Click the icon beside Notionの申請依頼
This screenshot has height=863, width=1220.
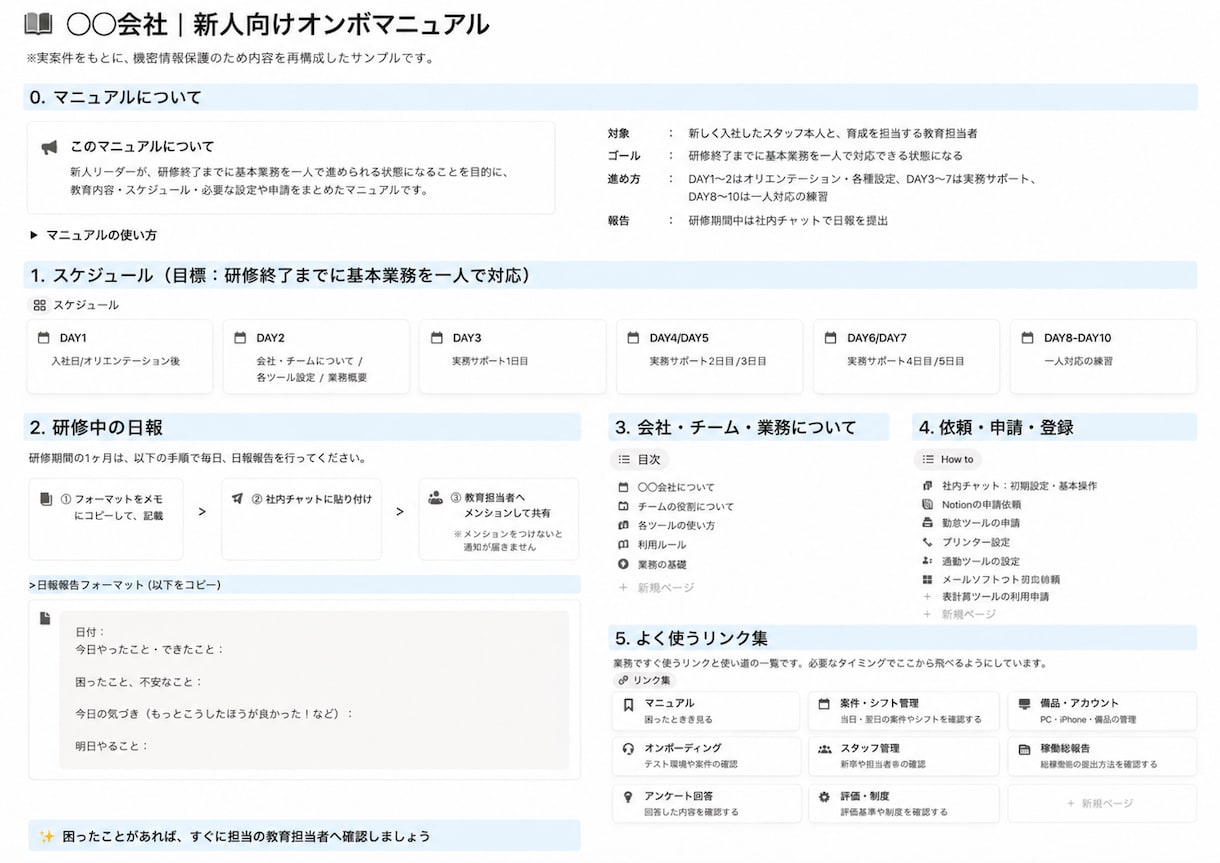928,505
